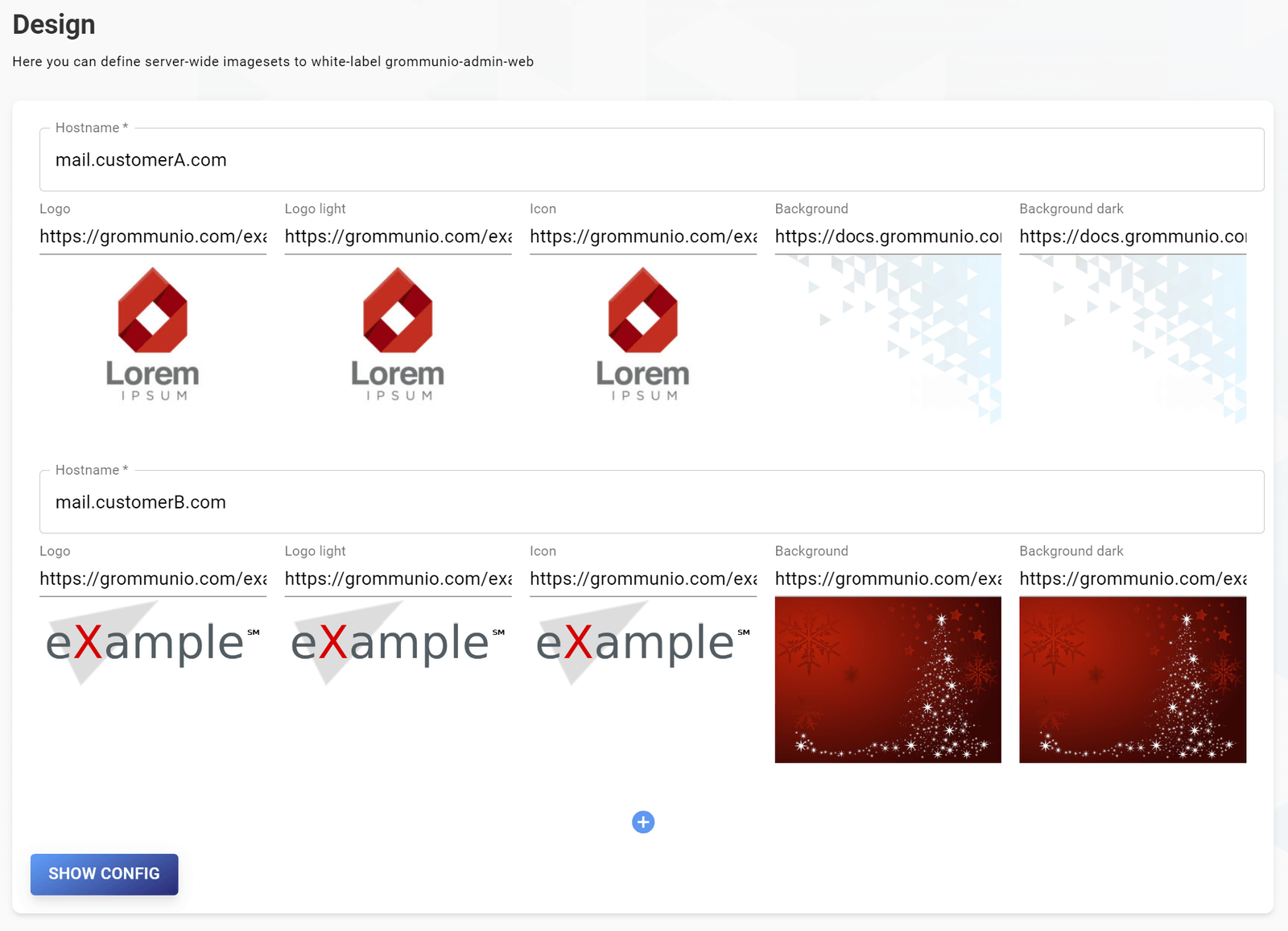This screenshot has height=931, width=1288.
Task: Focus the Icon URL field for mail.customerA.com
Action: click(x=643, y=237)
